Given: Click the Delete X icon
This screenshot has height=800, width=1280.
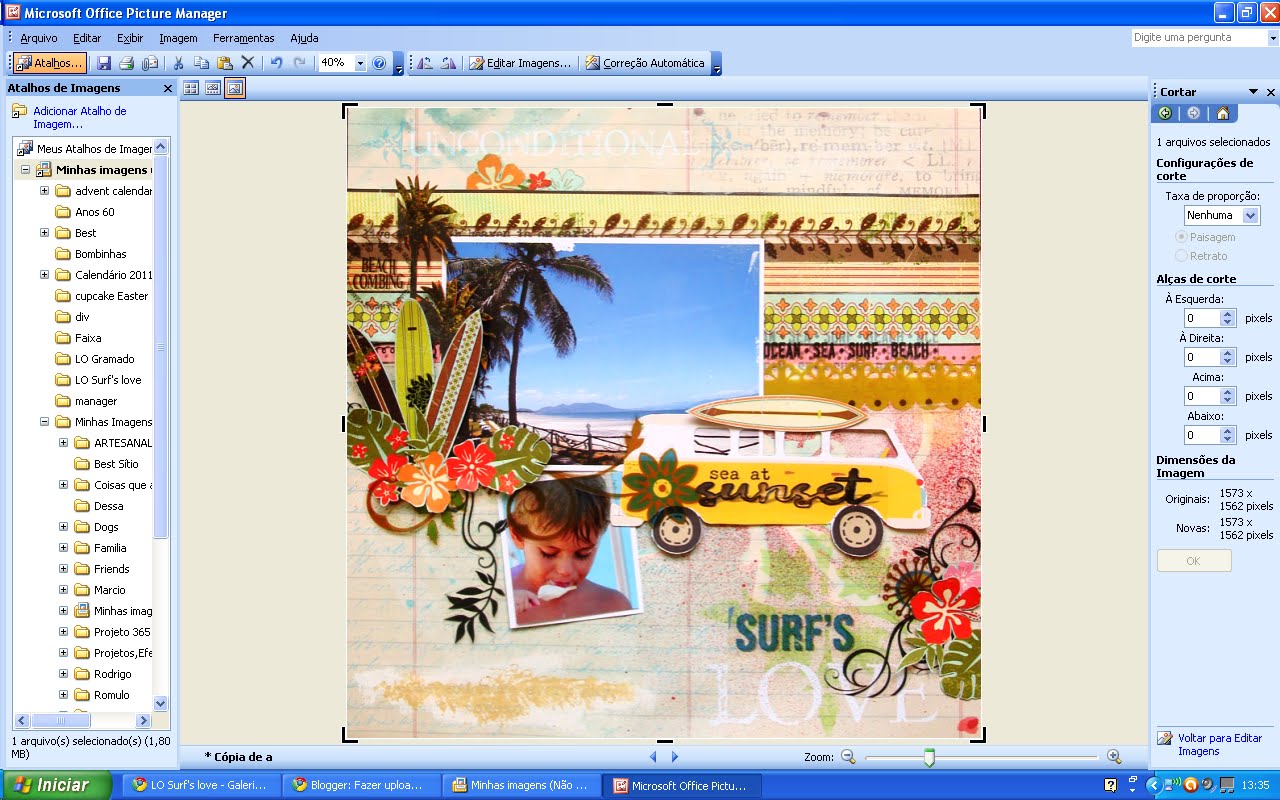Looking at the screenshot, I should coord(248,63).
